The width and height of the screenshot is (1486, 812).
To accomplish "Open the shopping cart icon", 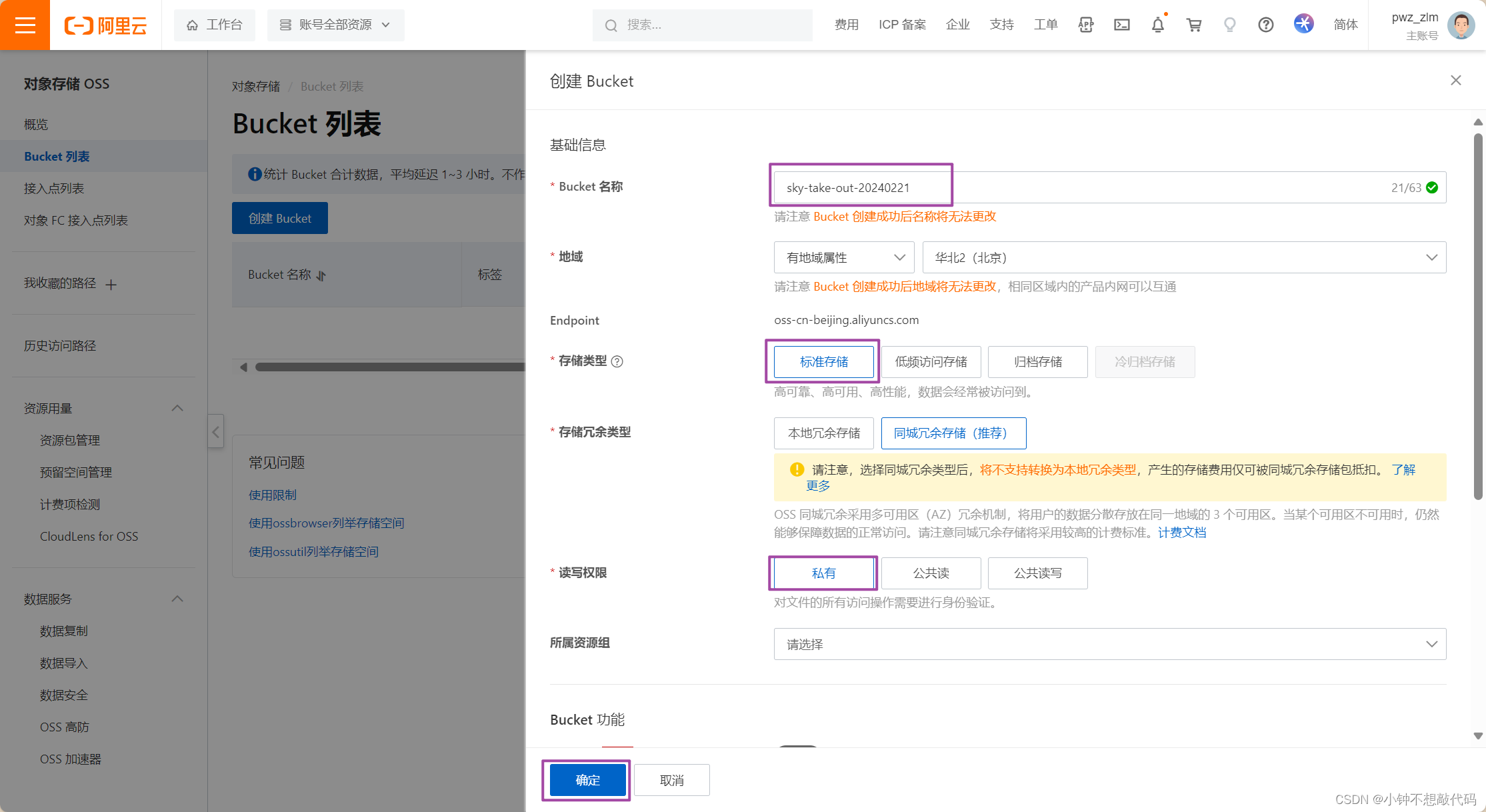I will (1194, 25).
